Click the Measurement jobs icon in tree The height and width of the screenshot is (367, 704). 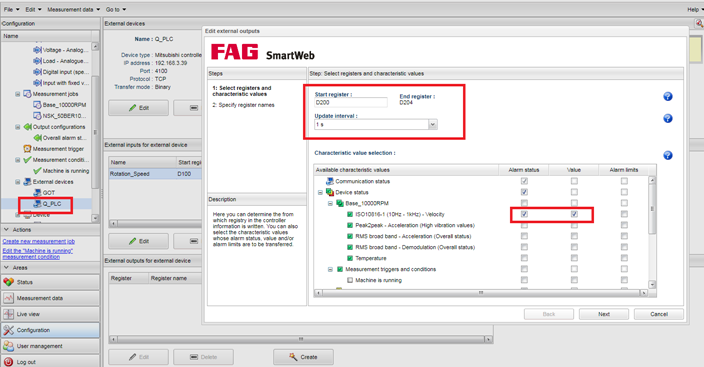[x=27, y=94]
